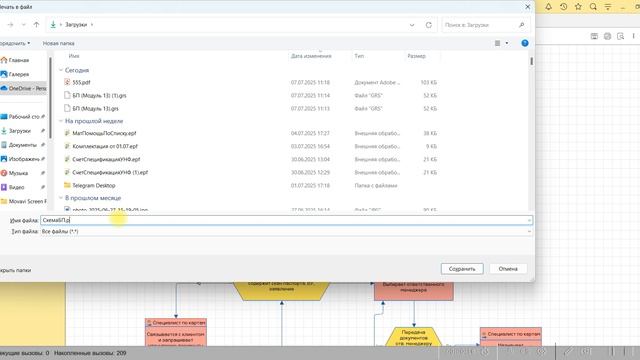Click pin icon next to Музыка in sidebar
Screen dimensions: 640x360
point(43,173)
